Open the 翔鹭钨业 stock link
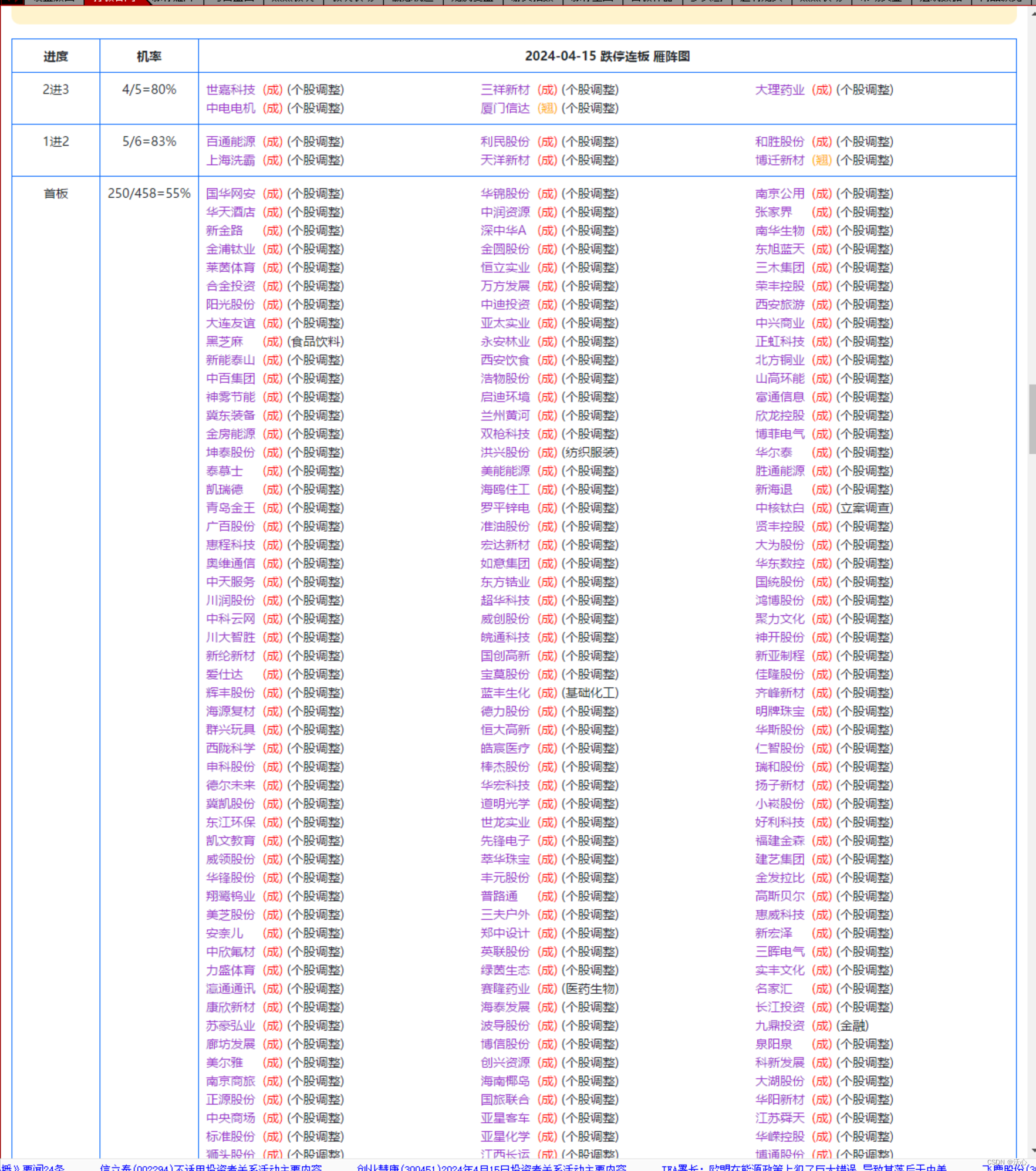Image resolution: width=1036 pixels, height=1171 pixels. (x=231, y=896)
